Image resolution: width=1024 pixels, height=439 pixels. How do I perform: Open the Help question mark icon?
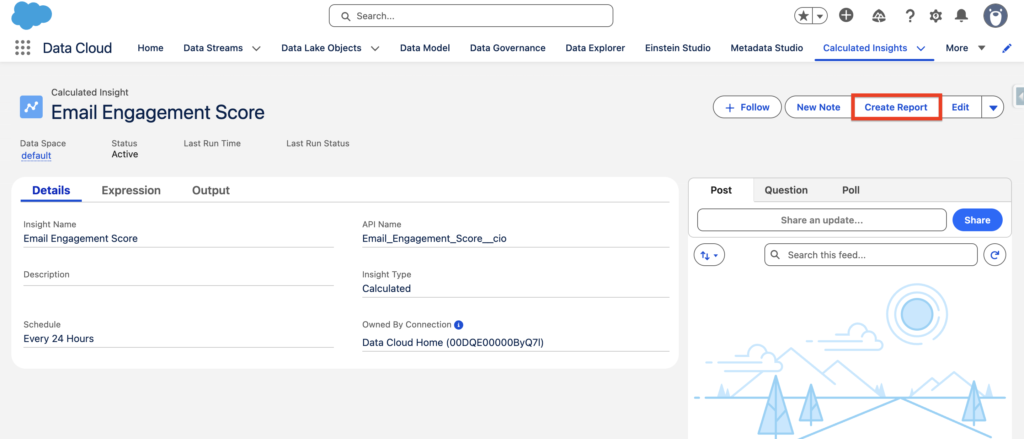click(910, 16)
